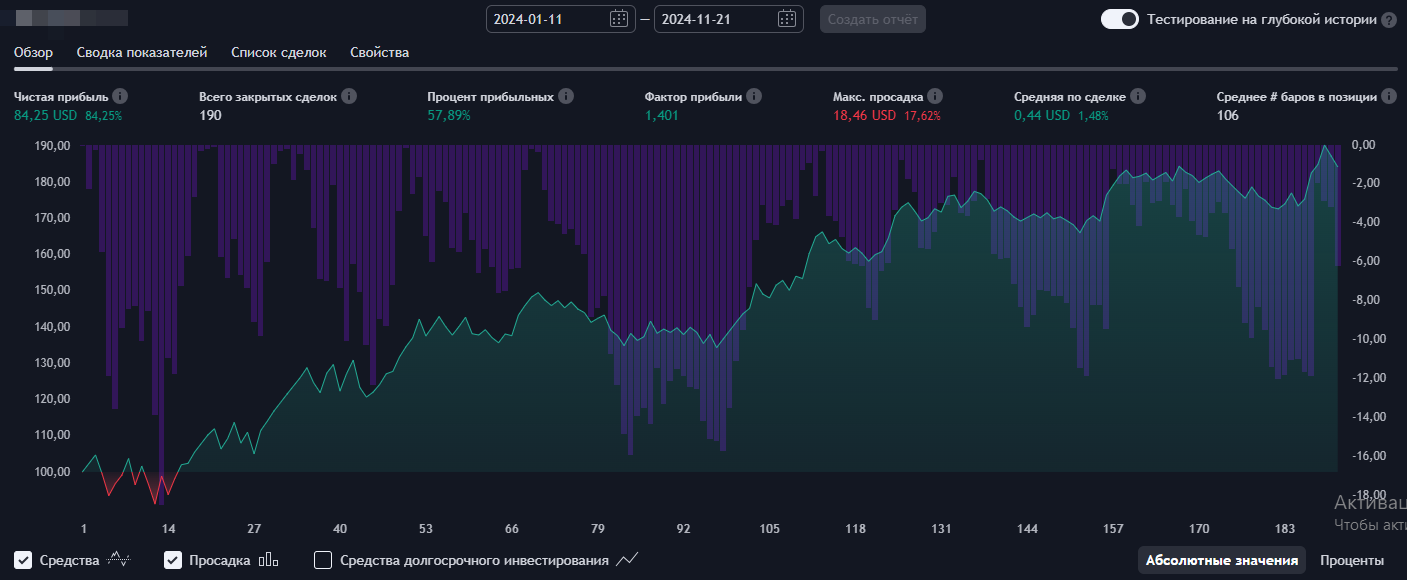Image resolution: width=1407 pixels, height=580 pixels.
Task: Select Проценты display mode
Action: (x=1352, y=560)
